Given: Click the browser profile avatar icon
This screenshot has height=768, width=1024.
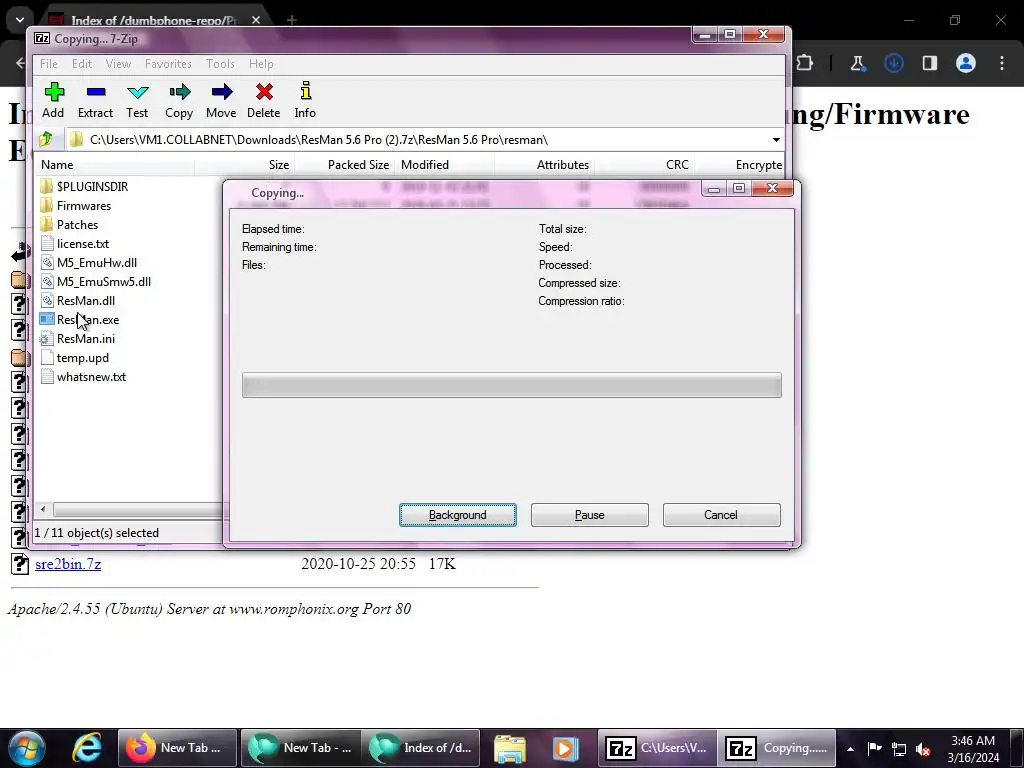Looking at the screenshot, I should coord(966,63).
